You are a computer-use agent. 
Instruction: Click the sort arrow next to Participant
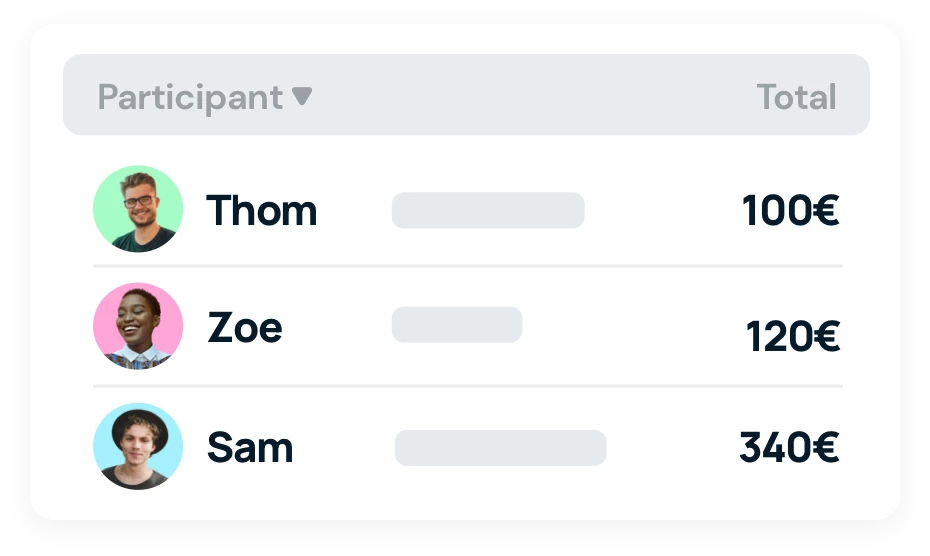(x=302, y=97)
